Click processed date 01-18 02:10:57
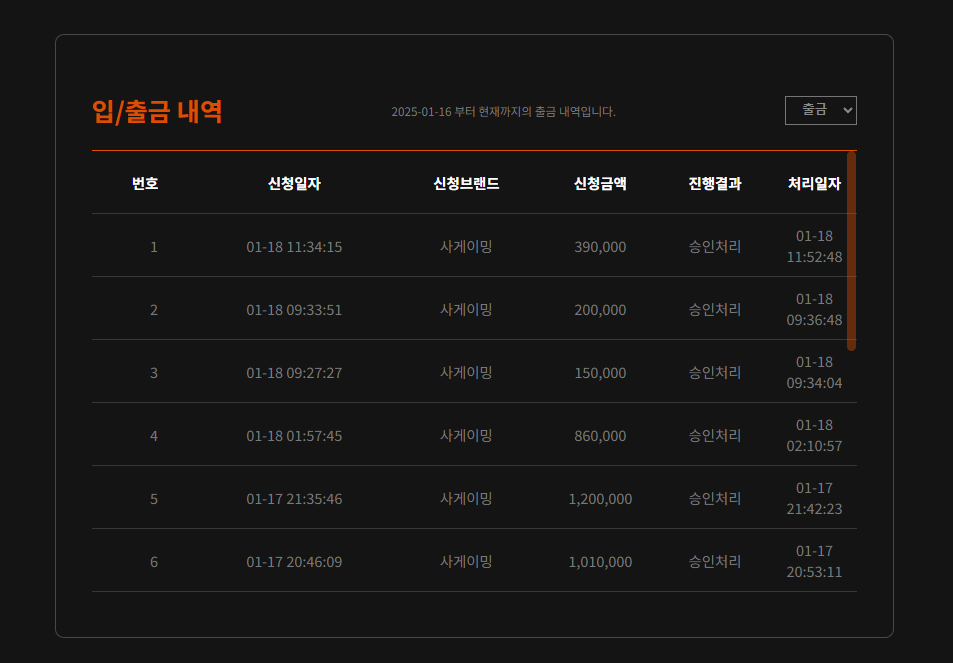 (814, 435)
